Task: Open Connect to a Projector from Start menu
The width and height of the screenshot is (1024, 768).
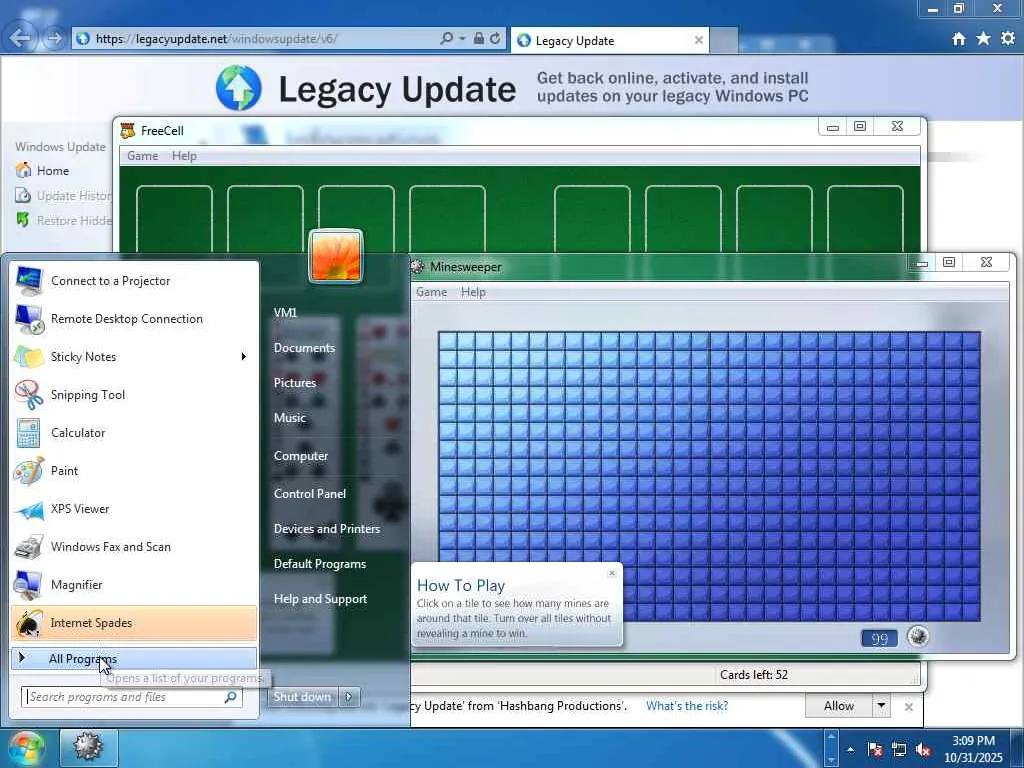Action: pyautogui.click(x=134, y=281)
